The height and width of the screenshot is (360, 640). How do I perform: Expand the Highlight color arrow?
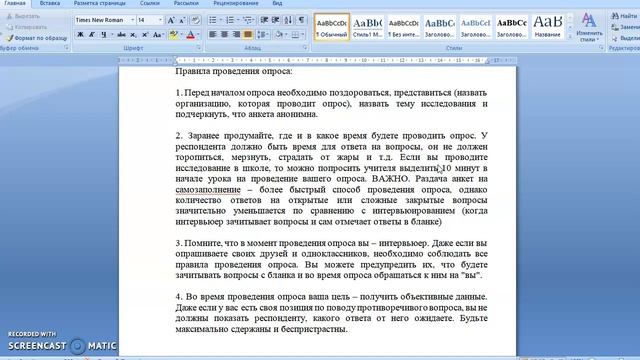coord(181,35)
